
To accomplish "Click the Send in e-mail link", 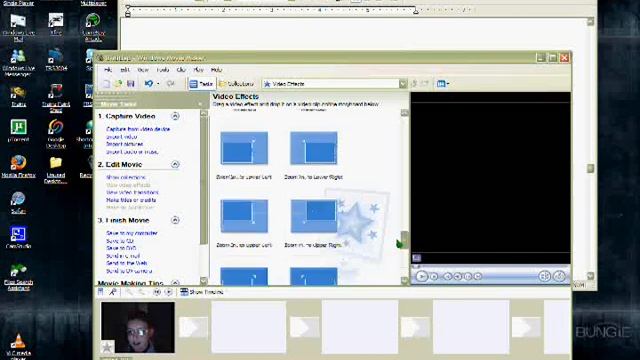I will click(123, 256).
